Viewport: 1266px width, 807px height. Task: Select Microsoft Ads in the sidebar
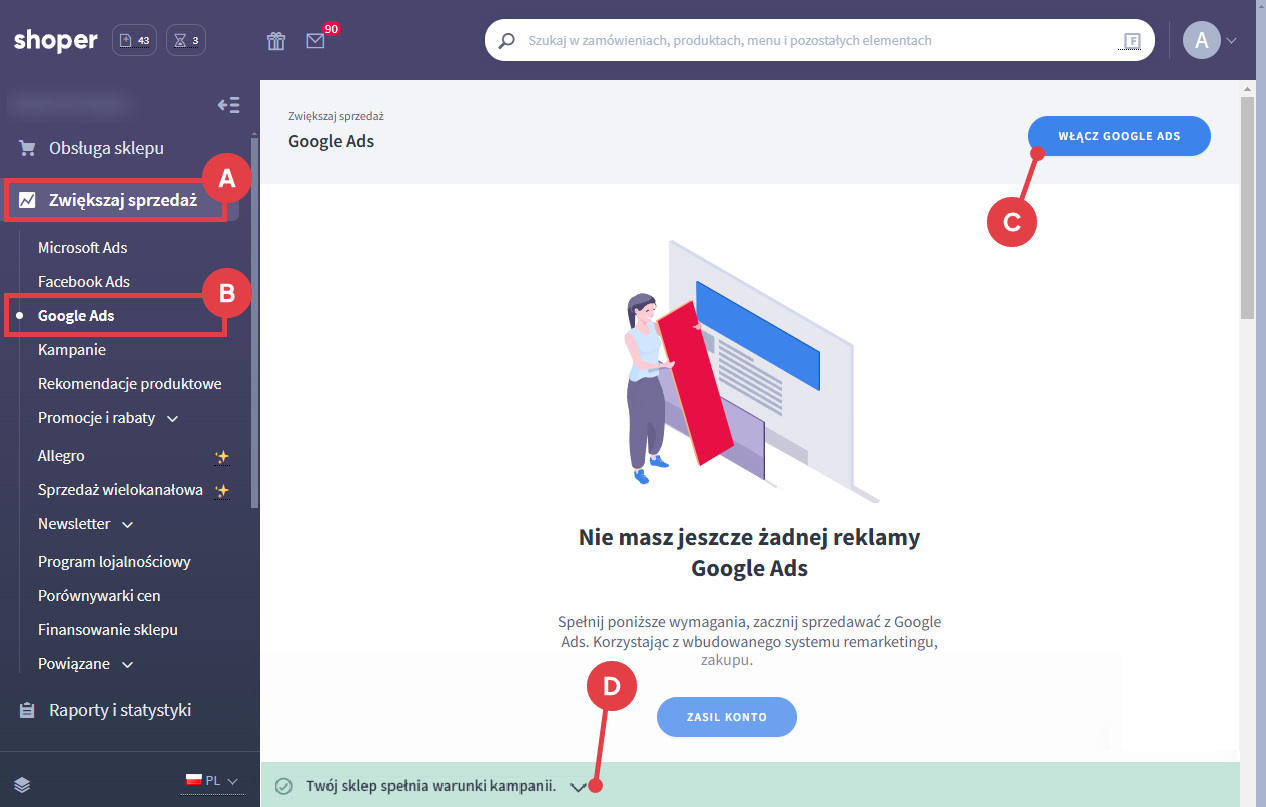click(x=83, y=247)
